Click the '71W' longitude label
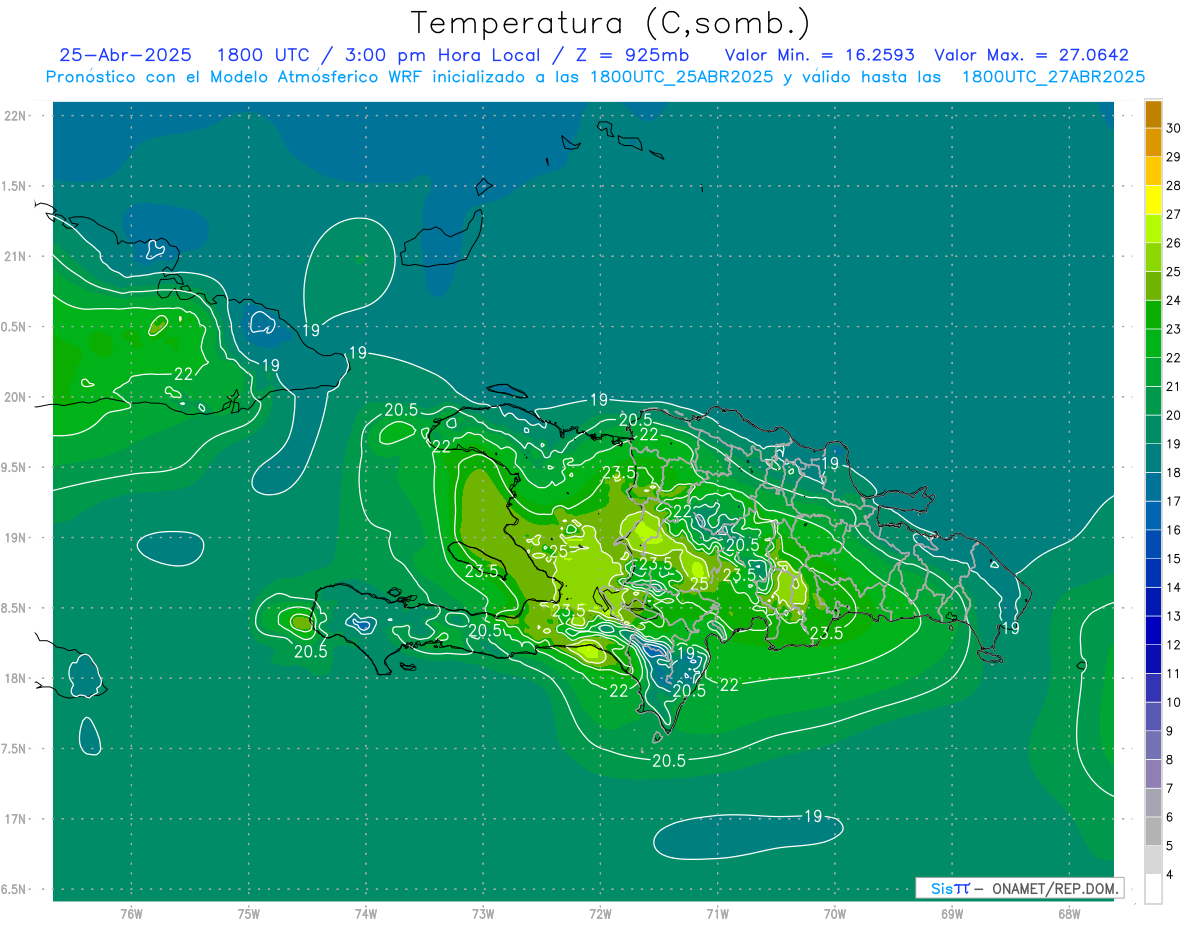The image size is (1200, 927). [717, 914]
